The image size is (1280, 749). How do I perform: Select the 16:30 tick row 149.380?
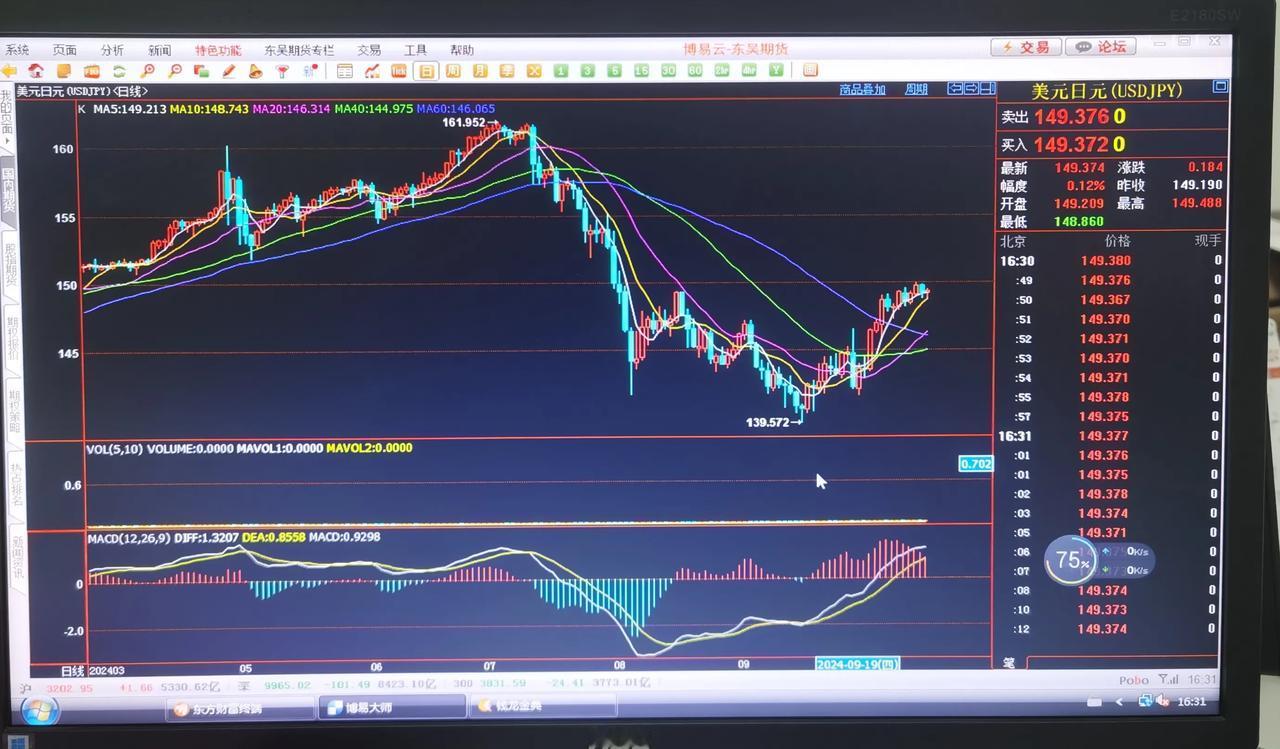[x=1110, y=261]
